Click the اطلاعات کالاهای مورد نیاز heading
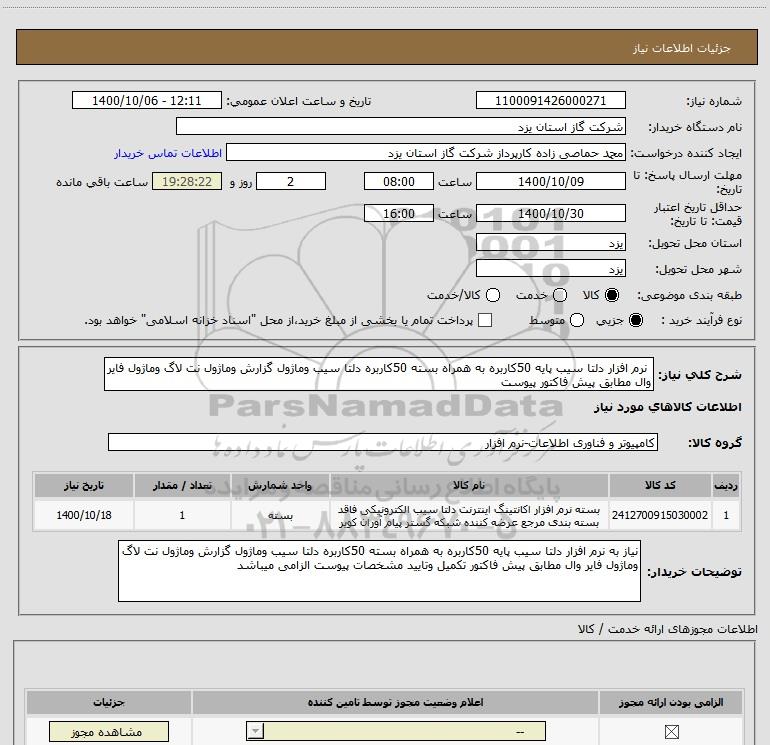This screenshot has height=745, width=770. [668, 407]
